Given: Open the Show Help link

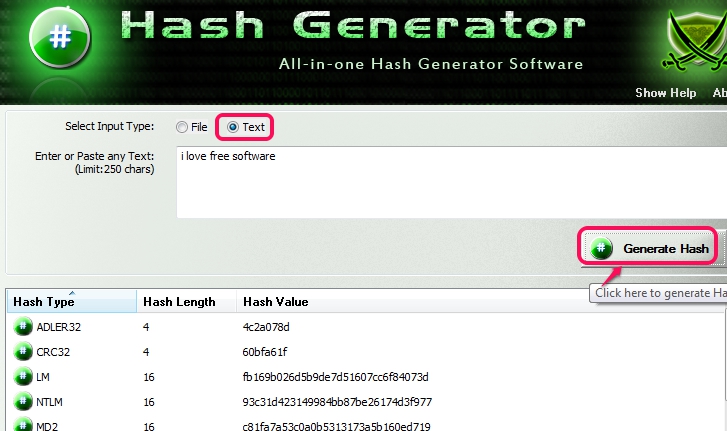Looking at the screenshot, I should point(665,93).
